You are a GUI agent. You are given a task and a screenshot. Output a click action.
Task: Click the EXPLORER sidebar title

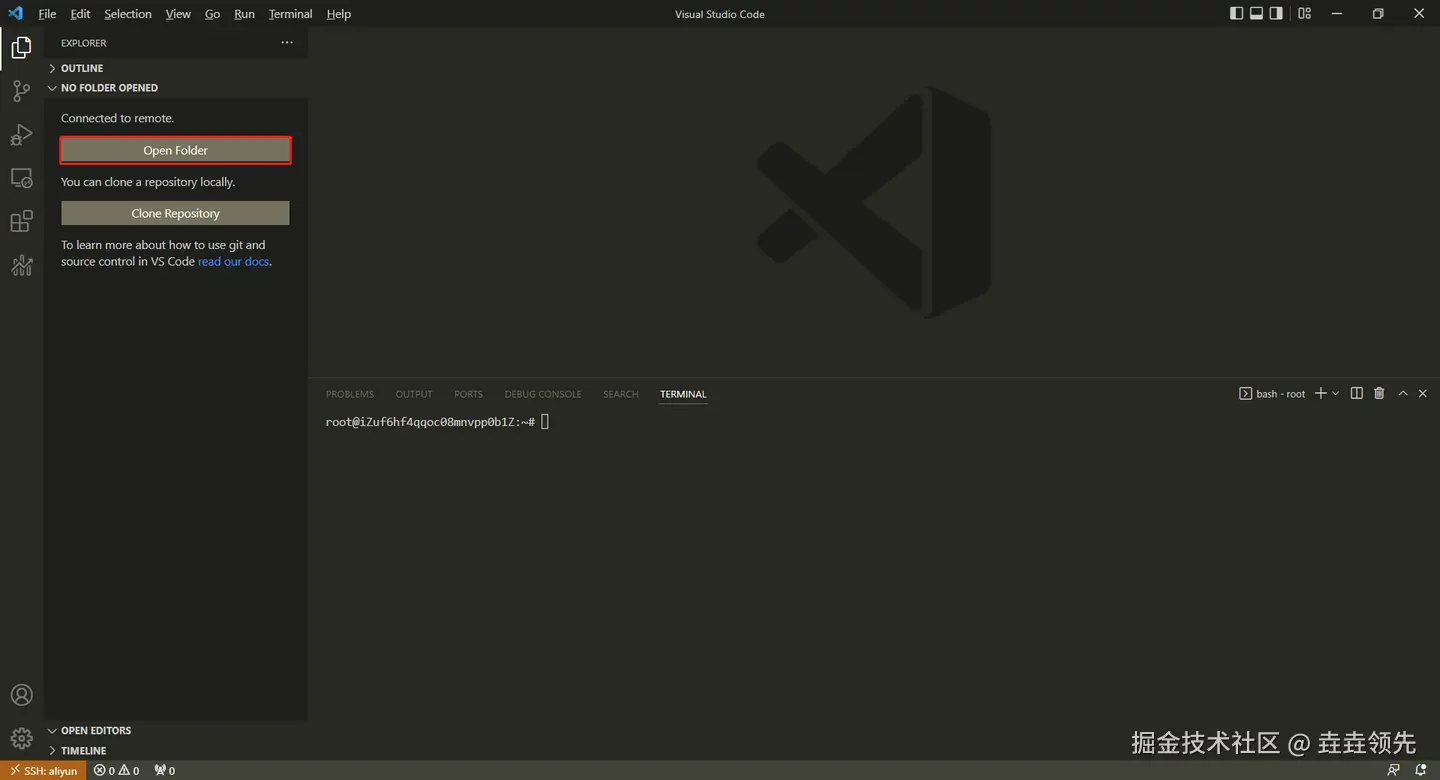tap(83, 43)
